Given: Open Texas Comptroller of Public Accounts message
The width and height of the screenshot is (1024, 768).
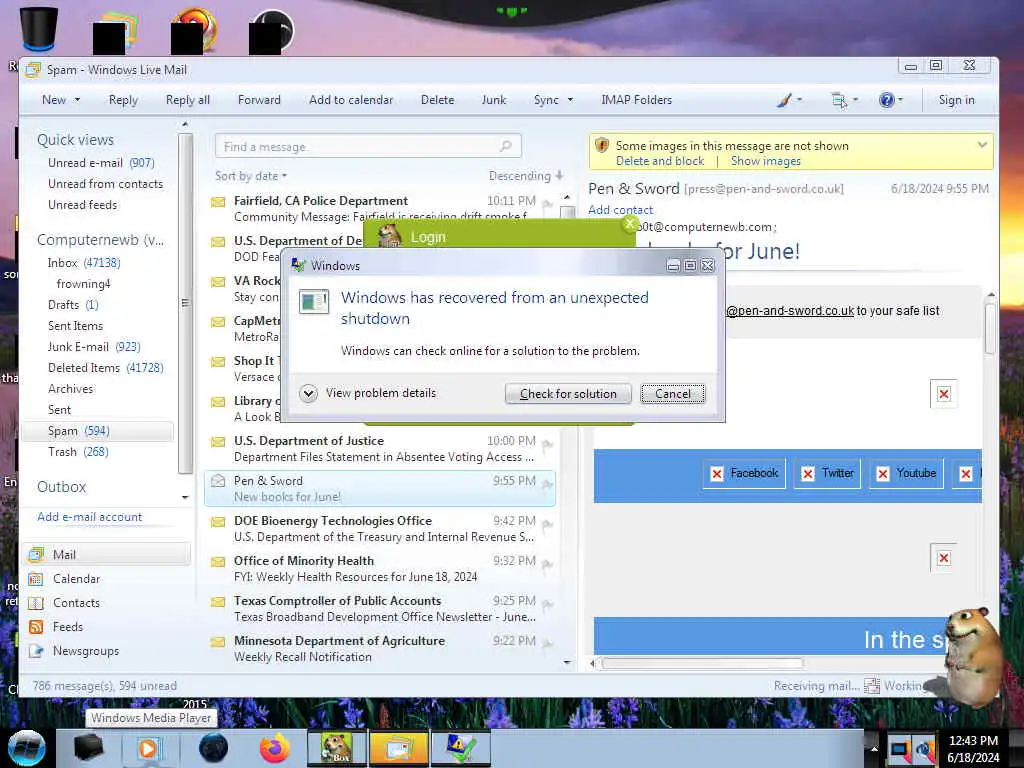Looking at the screenshot, I should click(381, 608).
